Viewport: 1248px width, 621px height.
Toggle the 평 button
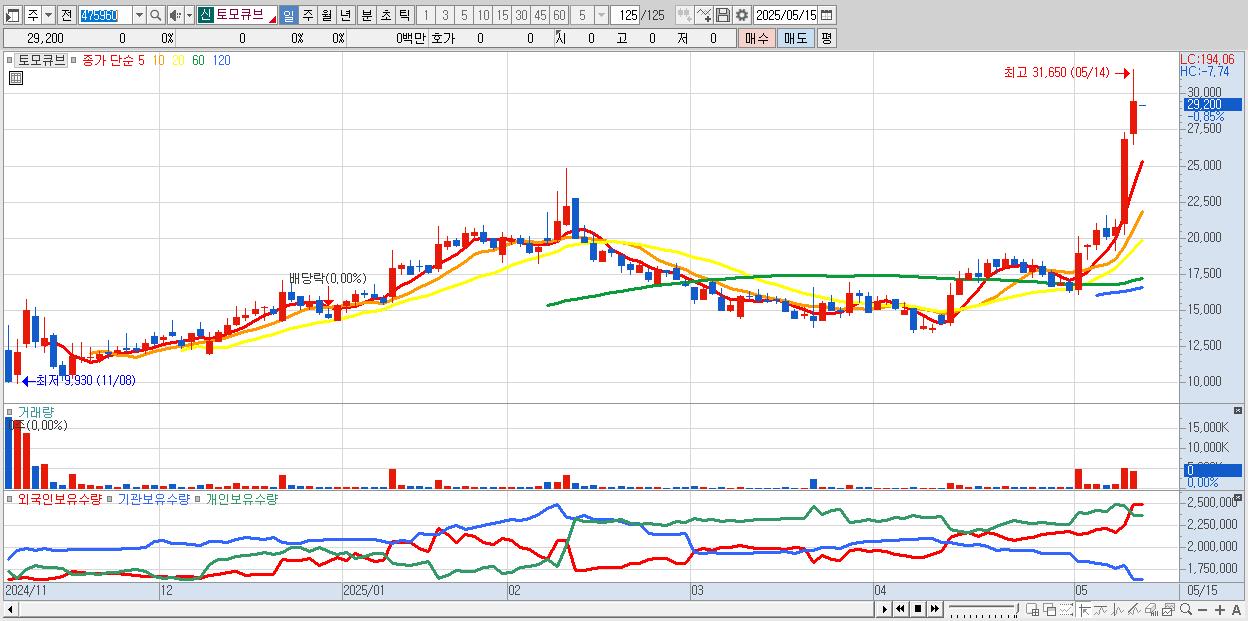coord(826,38)
